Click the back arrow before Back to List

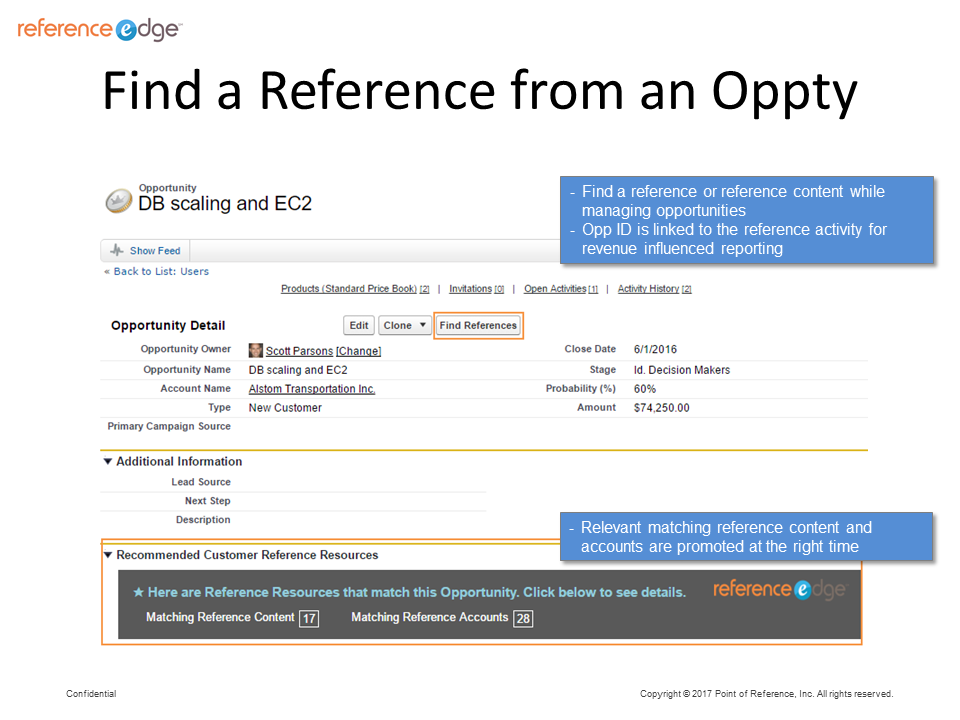click(106, 271)
